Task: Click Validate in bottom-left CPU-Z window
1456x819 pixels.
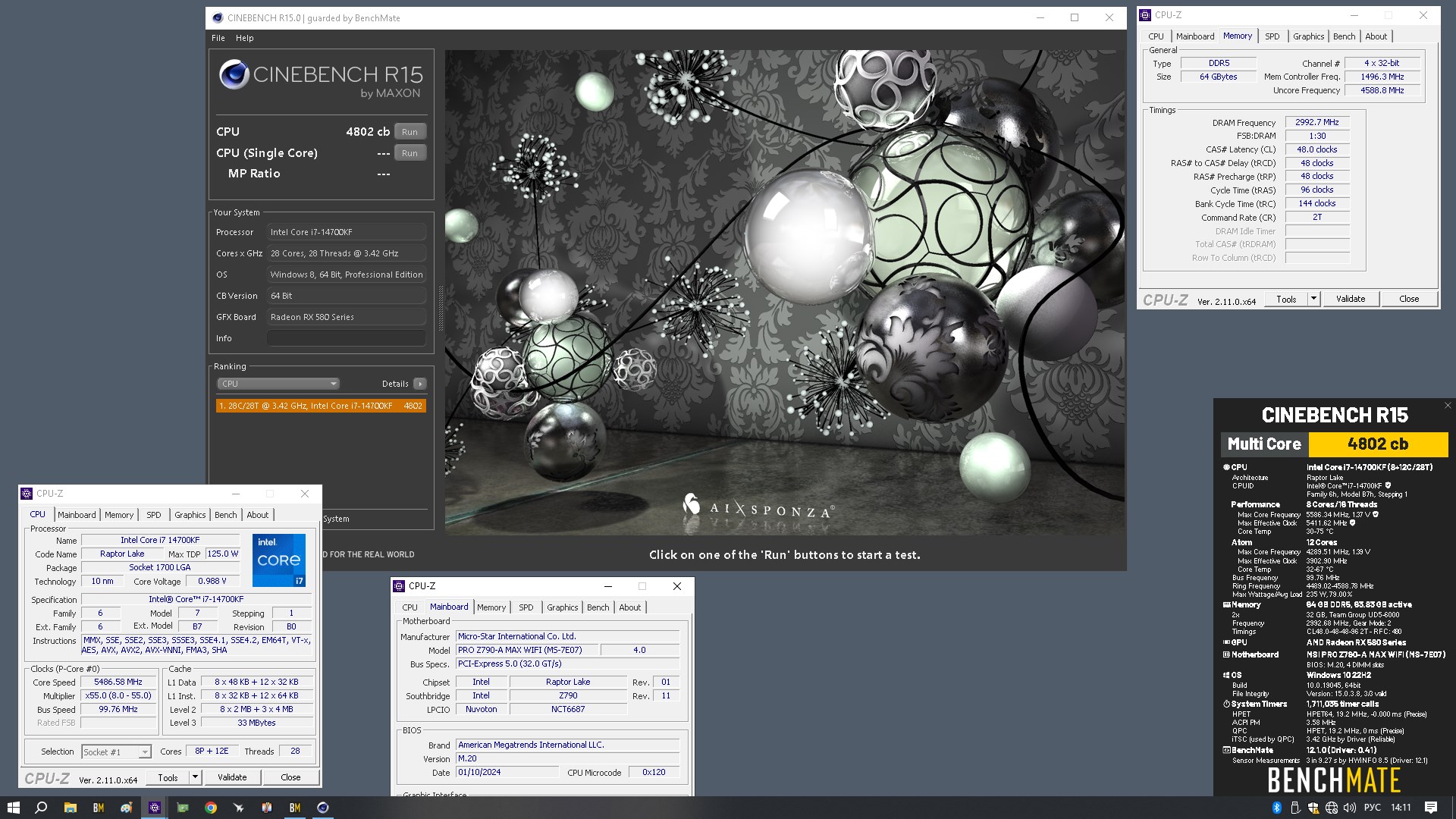Action: [232, 777]
